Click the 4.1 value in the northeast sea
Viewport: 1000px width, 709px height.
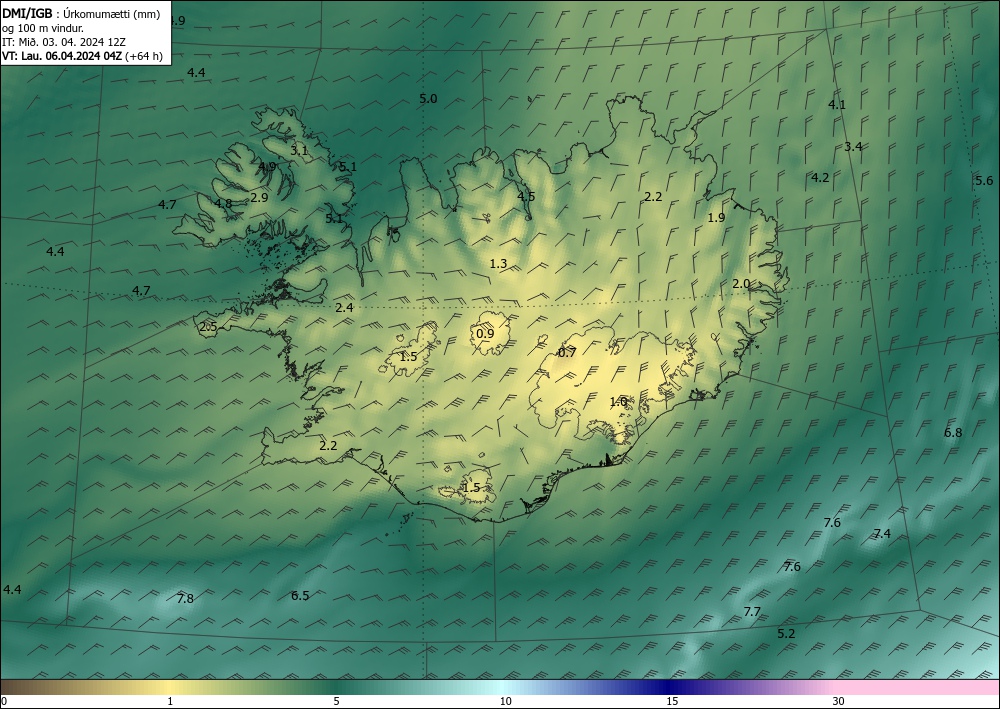tap(837, 105)
